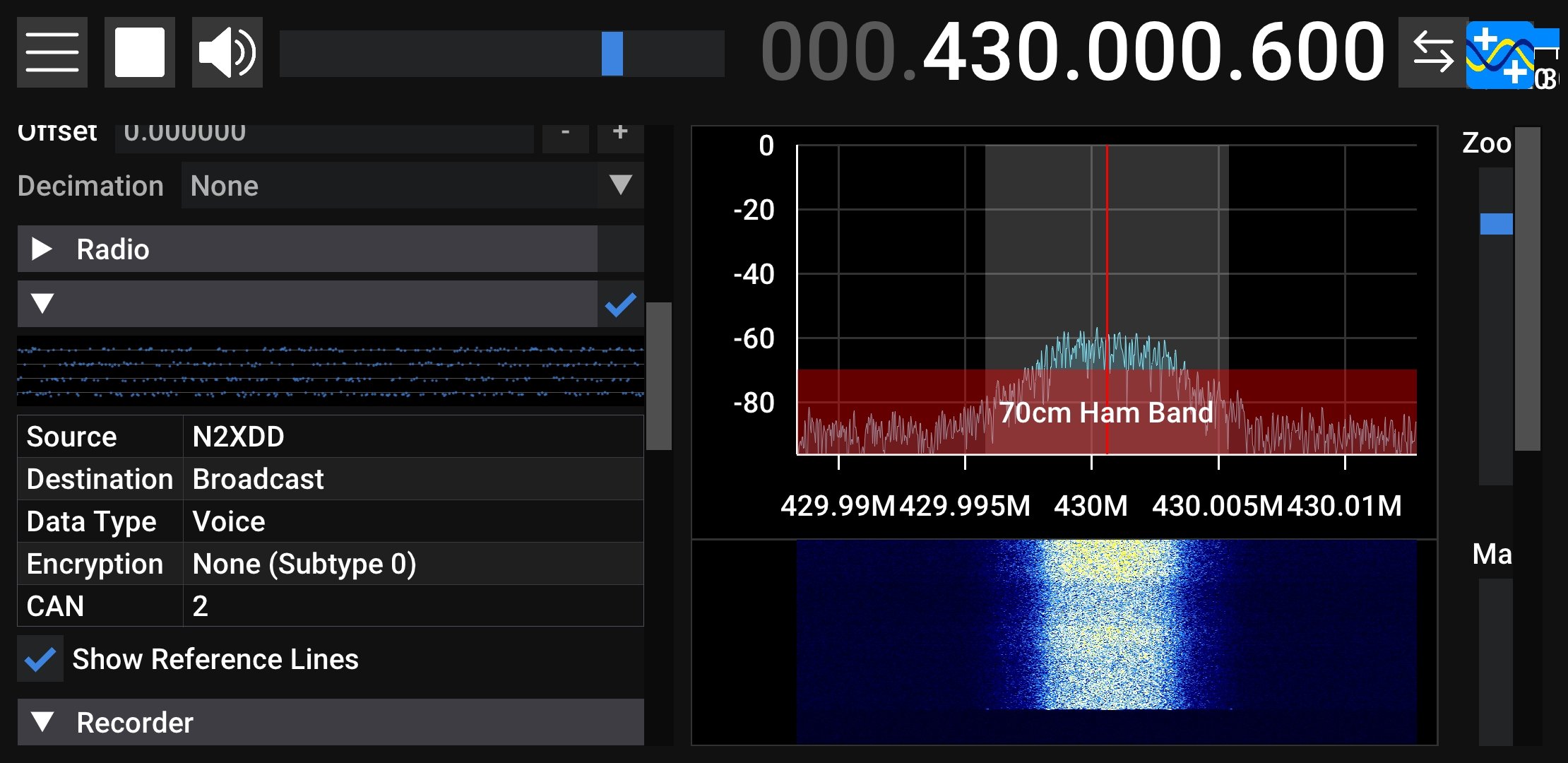This screenshot has height=763, width=1568.
Task: Disable the decoder module blue checkmark
Action: (620, 304)
